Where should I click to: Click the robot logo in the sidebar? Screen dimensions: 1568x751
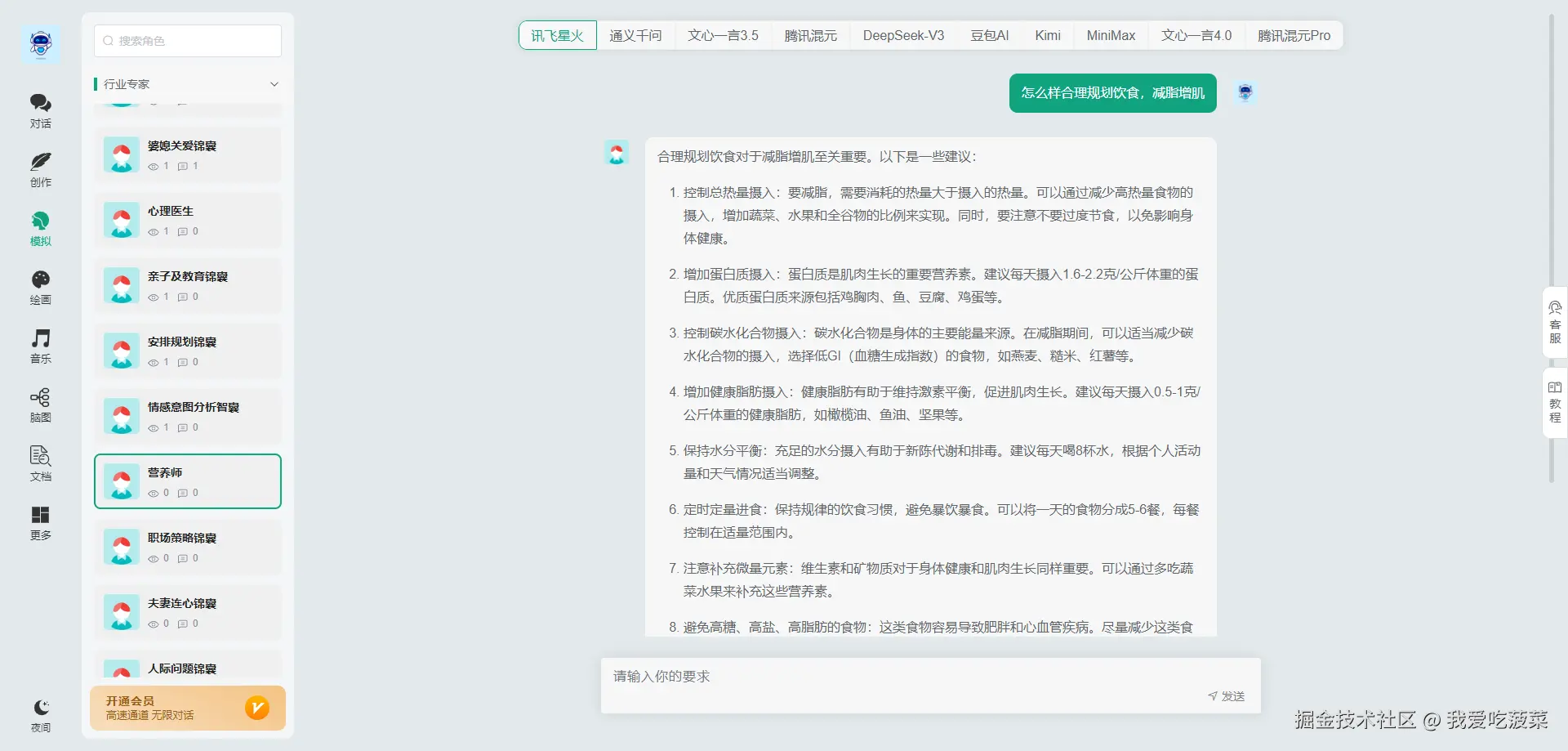(x=41, y=43)
